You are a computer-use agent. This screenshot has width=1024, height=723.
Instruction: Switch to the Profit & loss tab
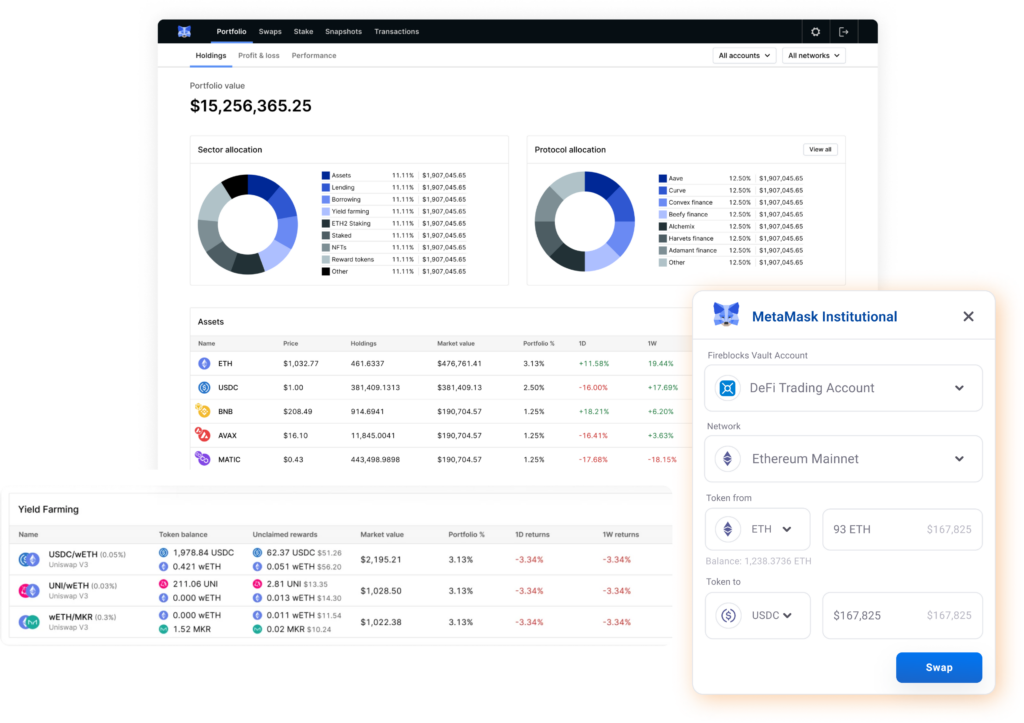pos(260,55)
